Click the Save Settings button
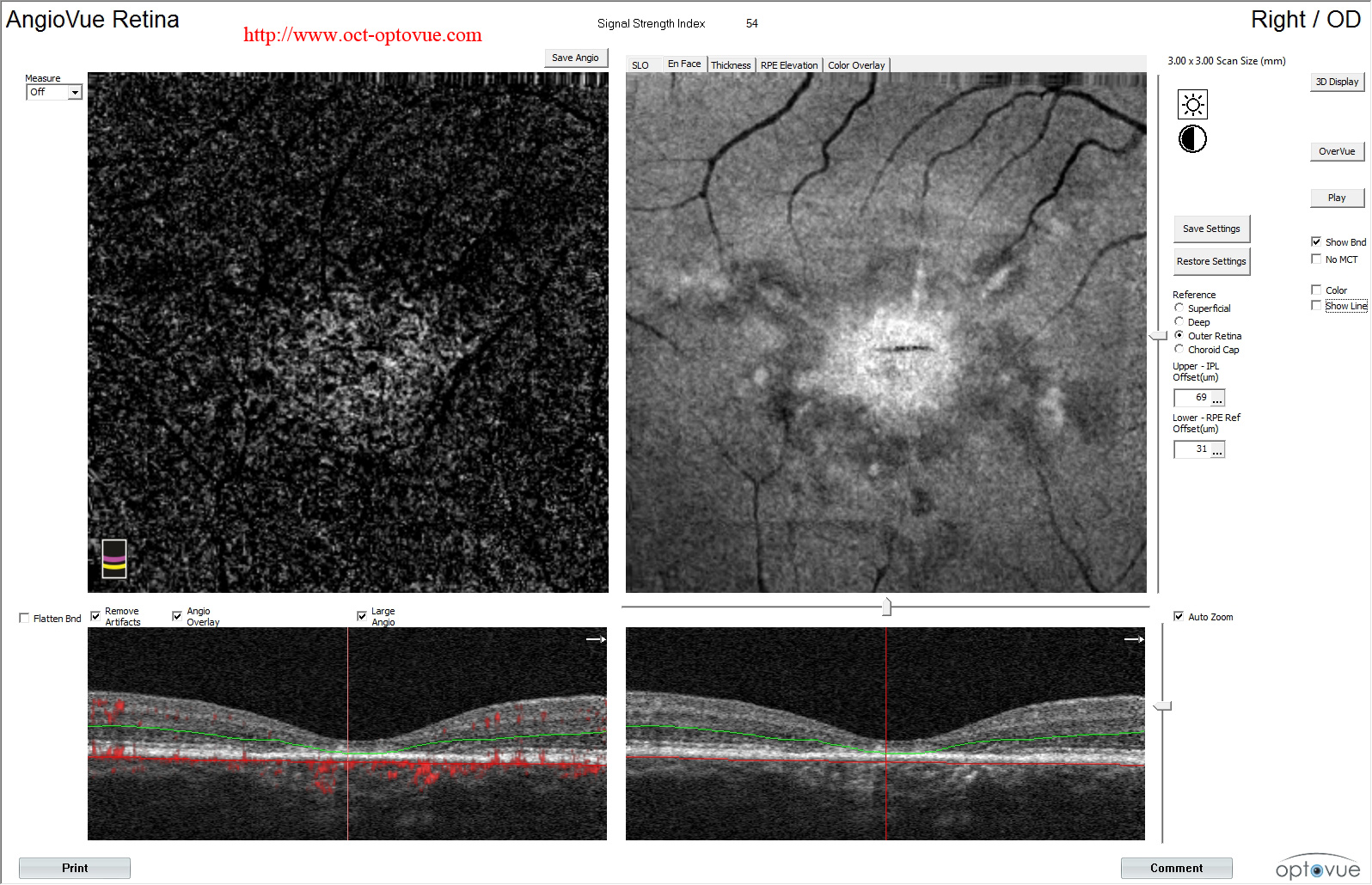Viewport: 1372px width, 885px height. tap(1211, 229)
